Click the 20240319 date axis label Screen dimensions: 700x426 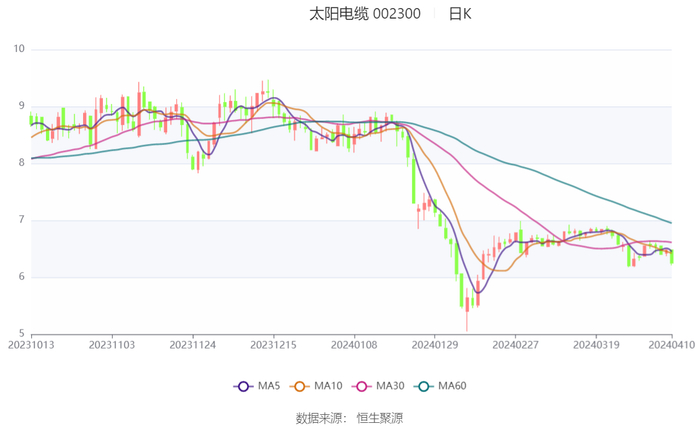point(595,345)
